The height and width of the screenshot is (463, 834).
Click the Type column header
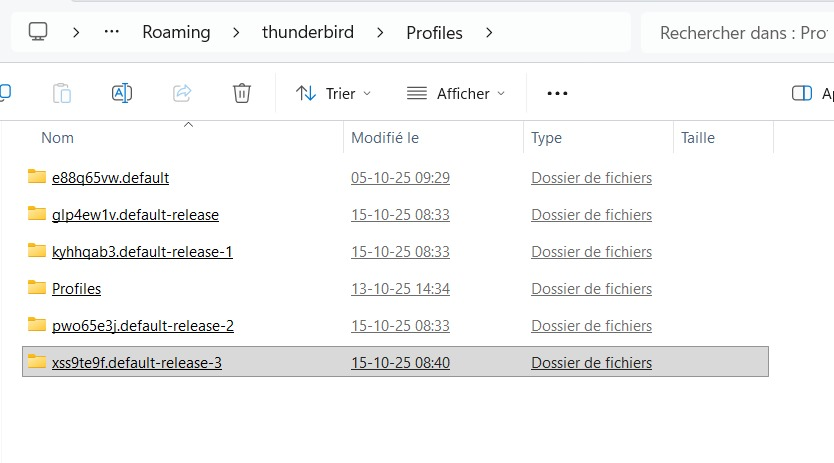click(x=546, y=138)
